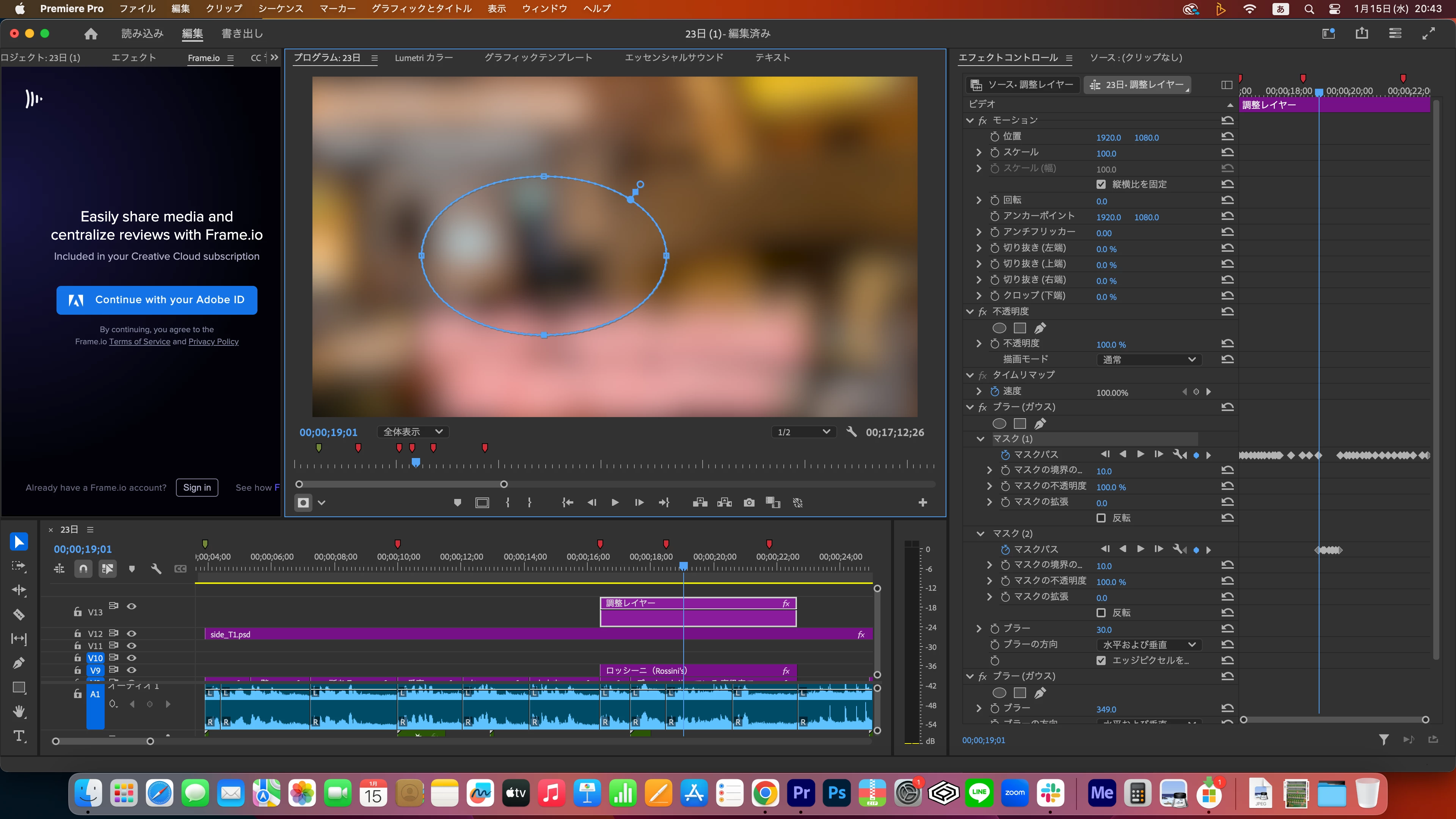
Task: Select the Type tool
Action: tap(19, 736)
